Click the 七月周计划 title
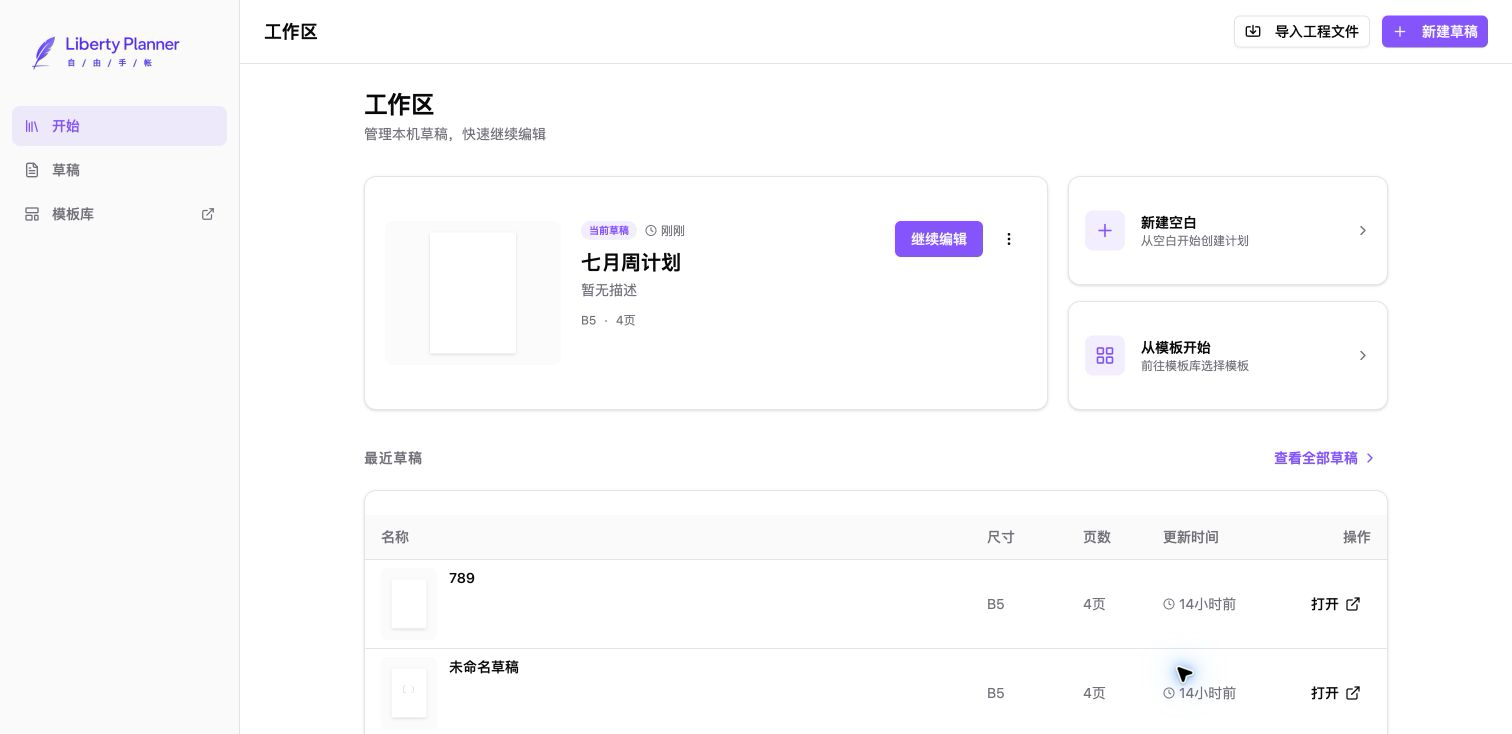Image resolution: width=1512 pixels, height=734 pixels. [631, 262]
